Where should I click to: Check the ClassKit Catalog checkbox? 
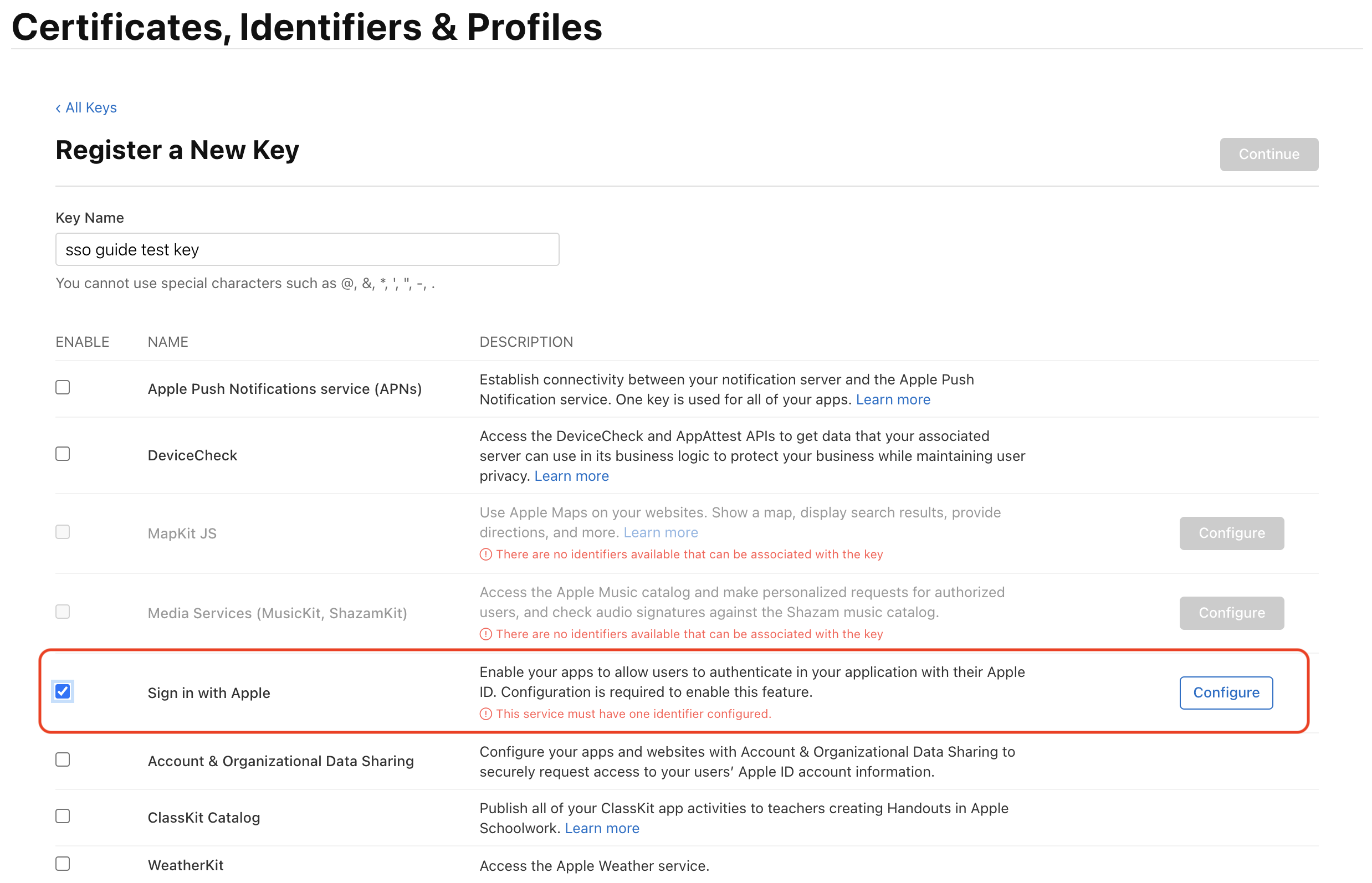click(63, 816)
